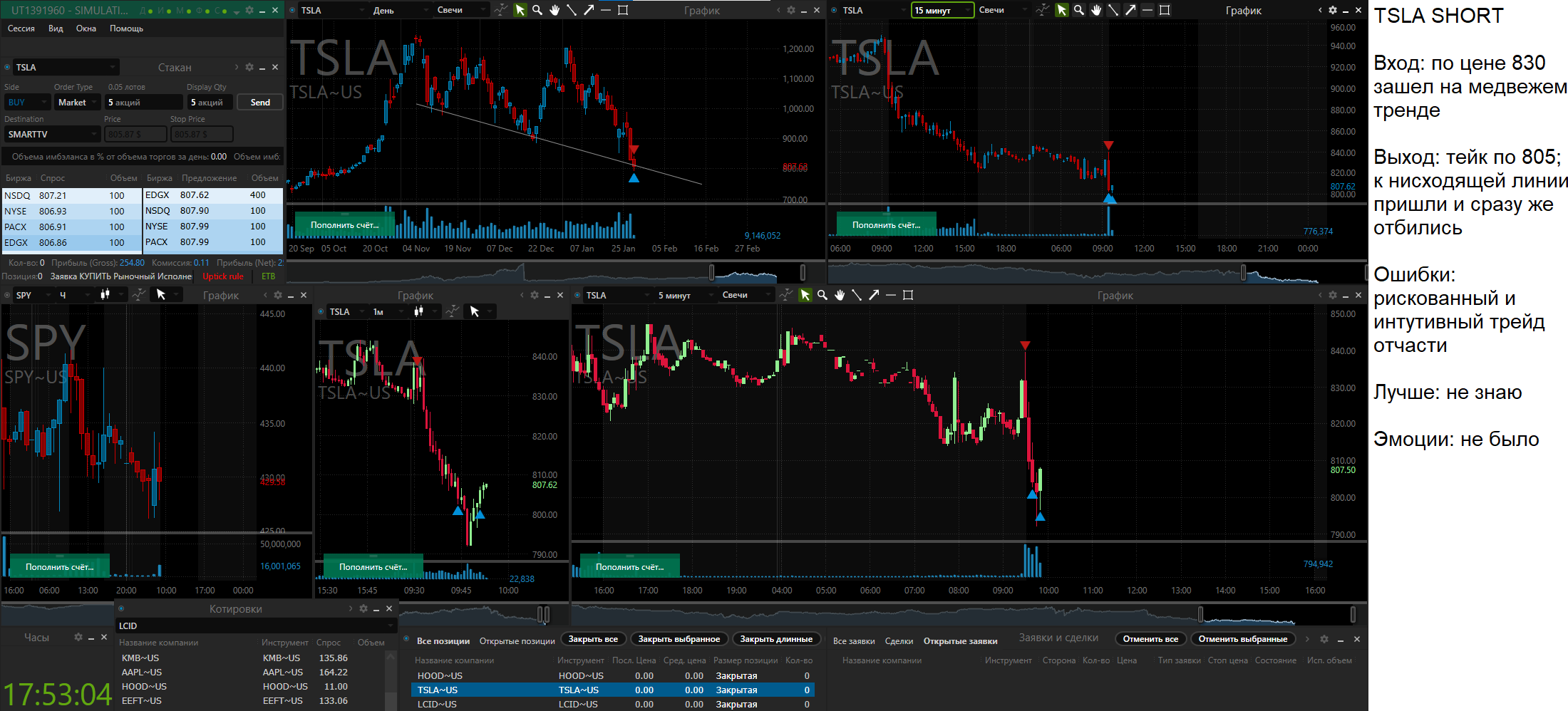
Task: Switch to the Открытые позиции tab
Action: (517, 641)
